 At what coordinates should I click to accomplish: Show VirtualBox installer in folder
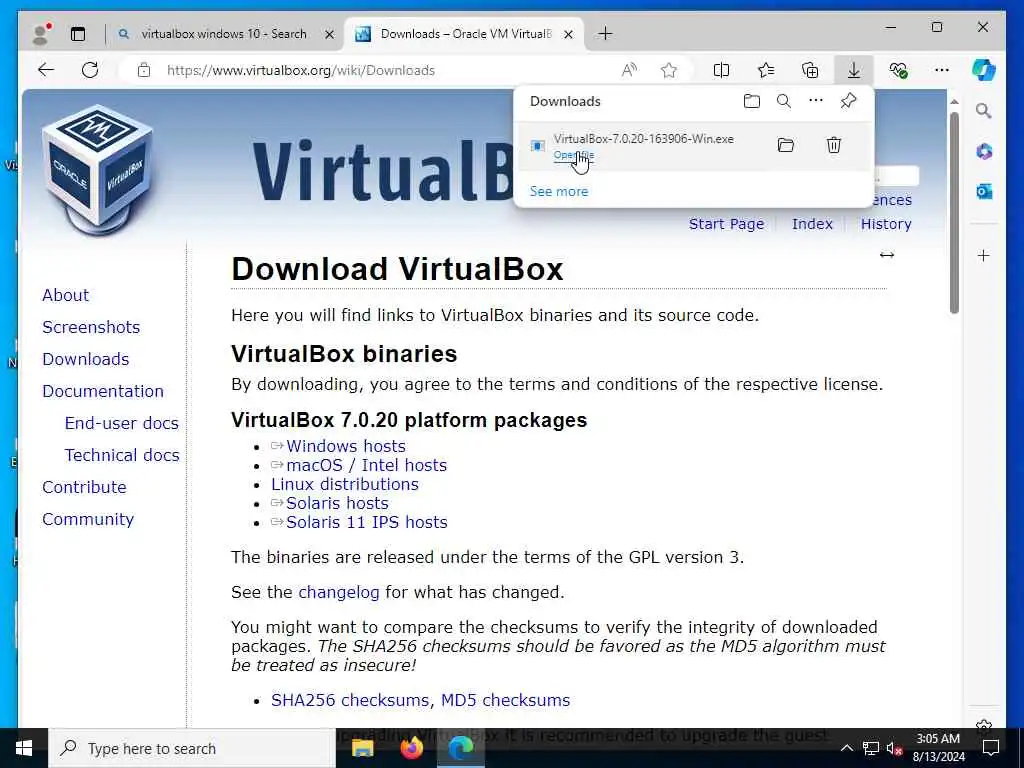point(786,145)
